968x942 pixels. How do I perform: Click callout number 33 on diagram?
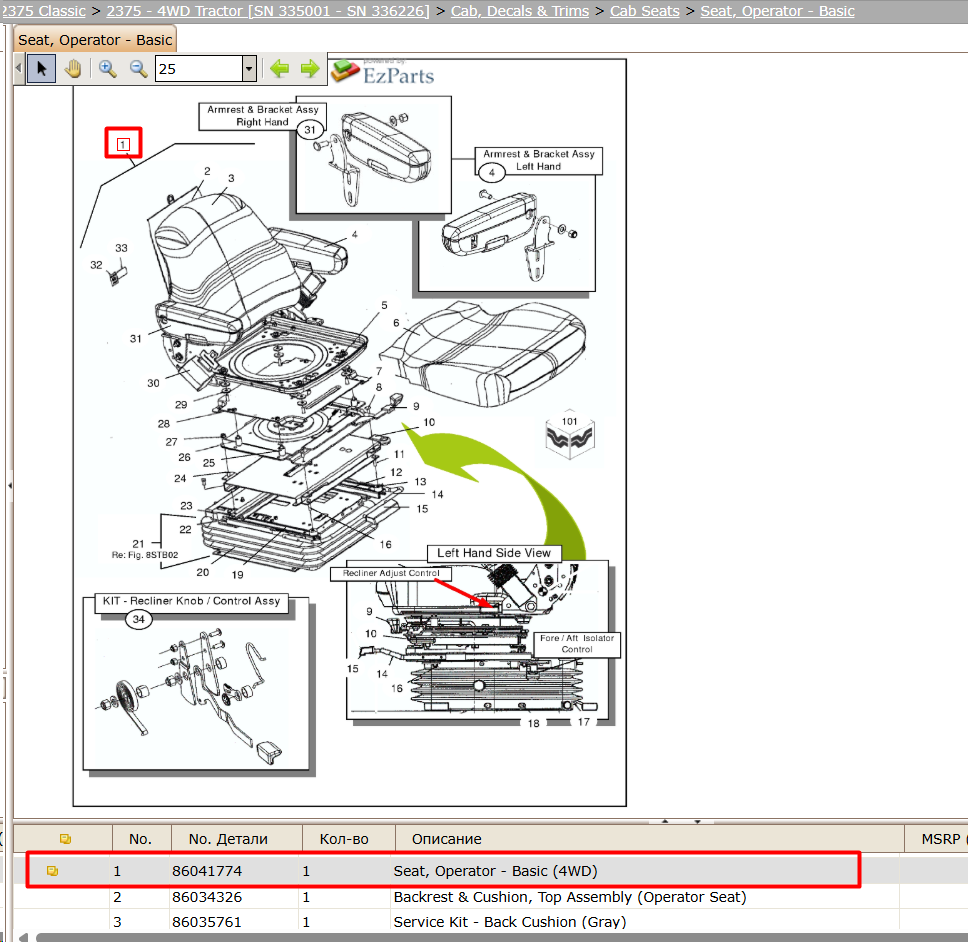pos(121,248)
